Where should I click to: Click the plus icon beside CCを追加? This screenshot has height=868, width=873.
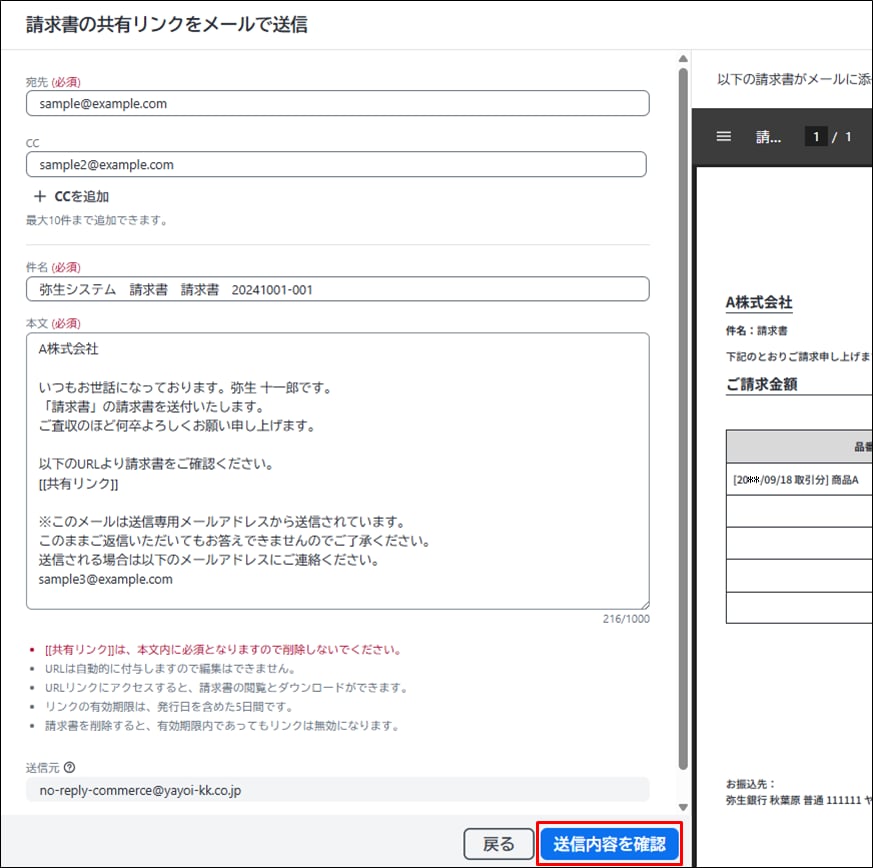[40, 197]
